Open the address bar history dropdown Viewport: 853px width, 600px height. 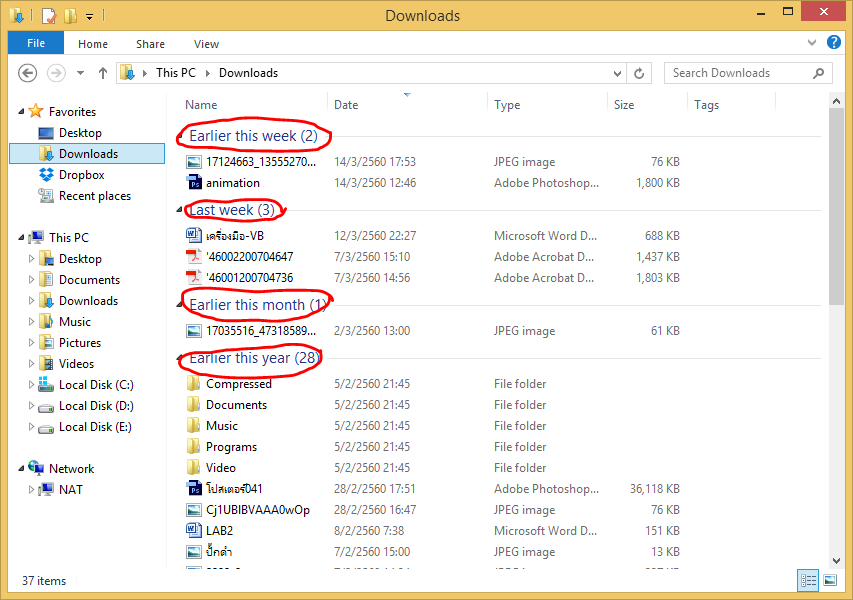click(x=620, y=73)
